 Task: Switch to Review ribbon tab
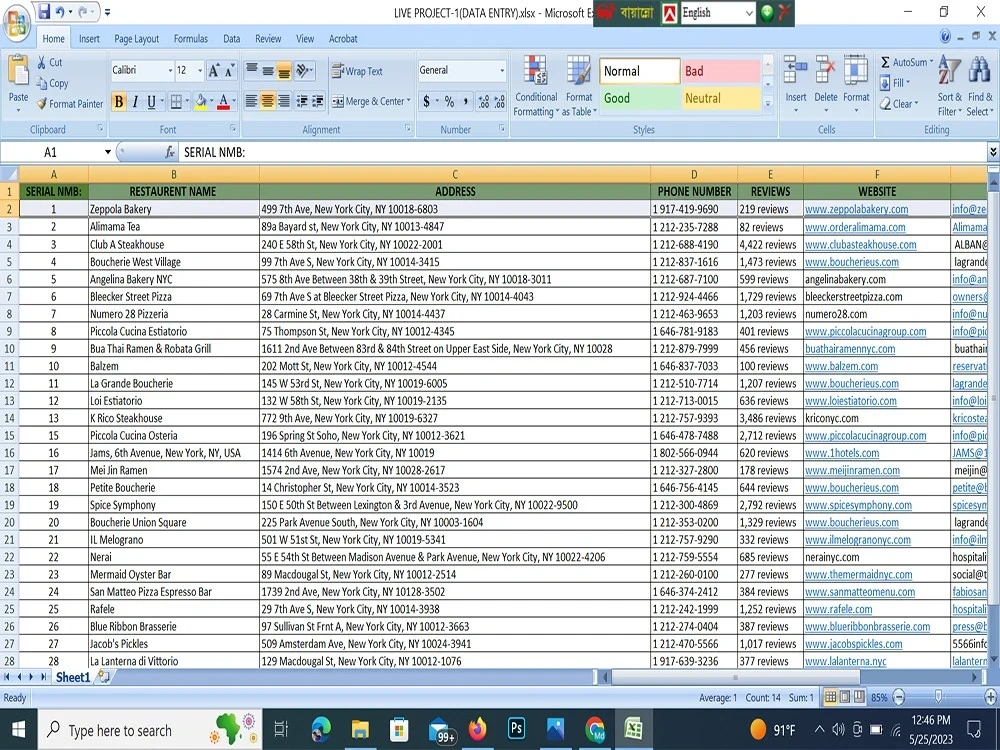tap(268, 39)
